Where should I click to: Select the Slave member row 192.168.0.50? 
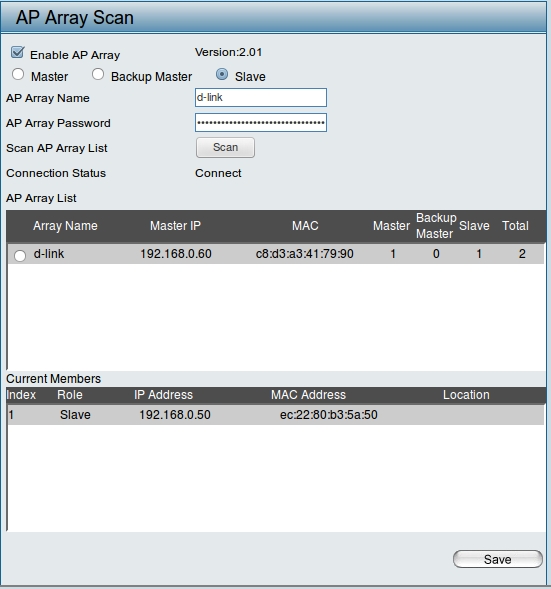point(275,415)
